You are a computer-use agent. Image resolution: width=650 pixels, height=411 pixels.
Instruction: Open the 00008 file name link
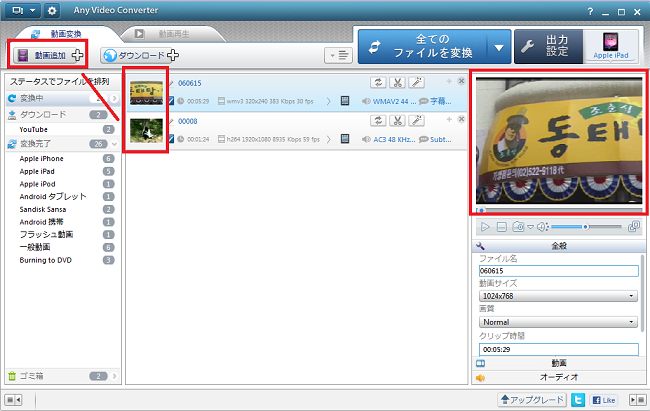[x=187, y=121]
